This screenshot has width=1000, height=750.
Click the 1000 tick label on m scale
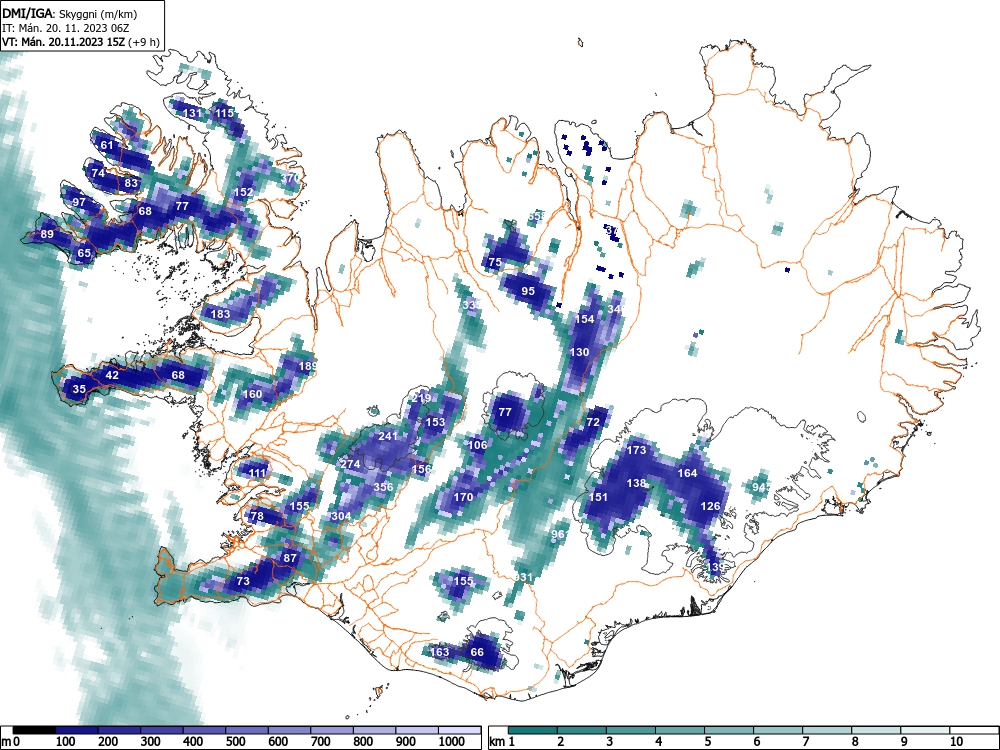(x=452, y=741)
